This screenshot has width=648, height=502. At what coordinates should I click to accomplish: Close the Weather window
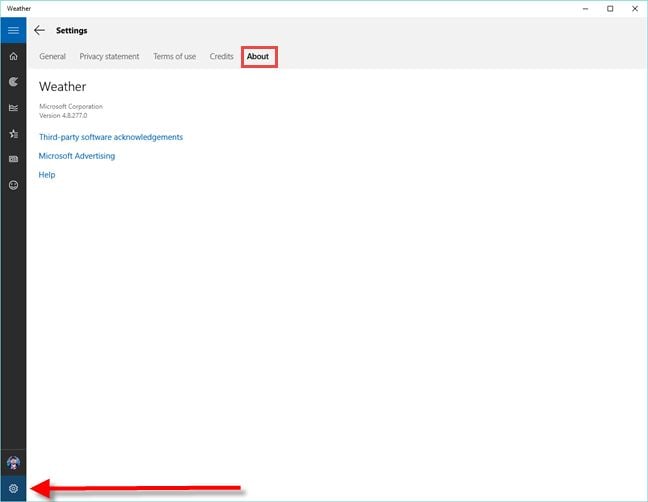635,9
